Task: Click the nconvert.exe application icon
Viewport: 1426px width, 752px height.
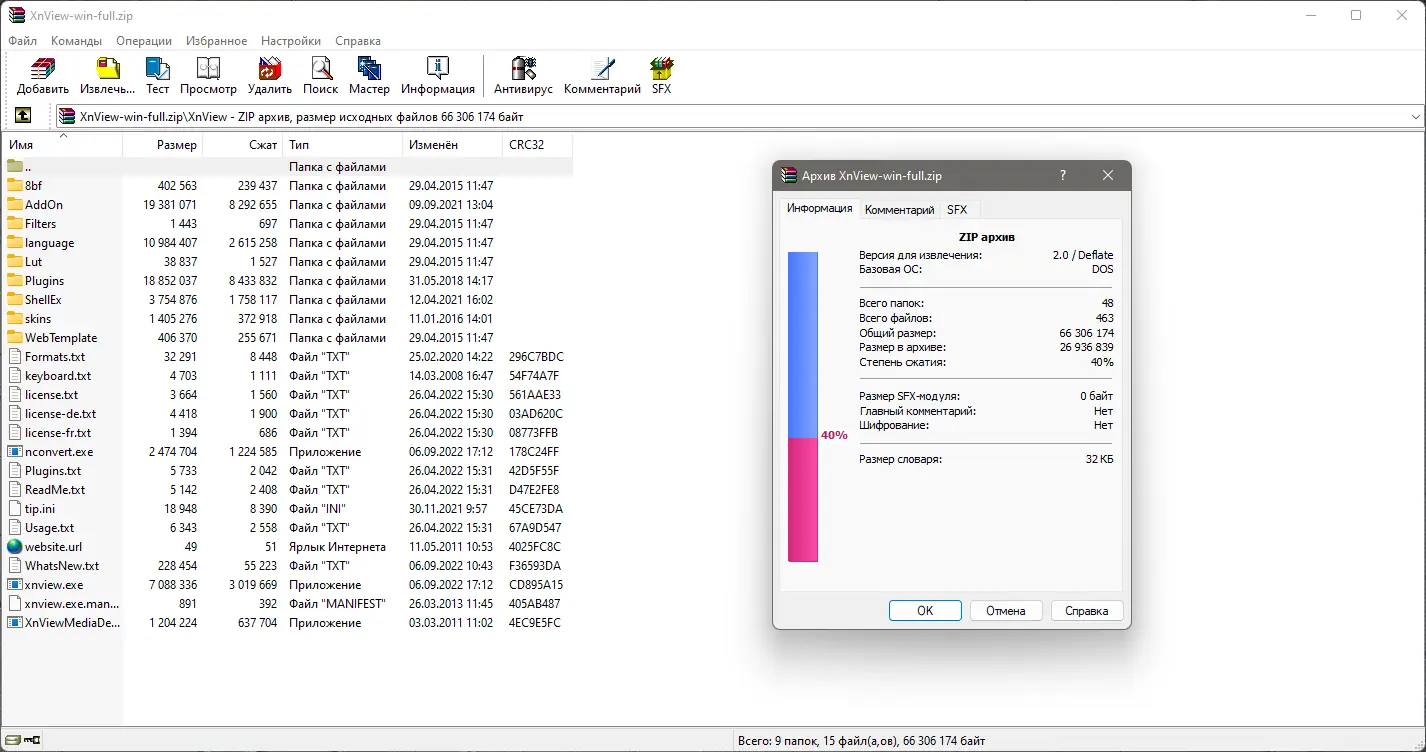Action: coord(15,452)
